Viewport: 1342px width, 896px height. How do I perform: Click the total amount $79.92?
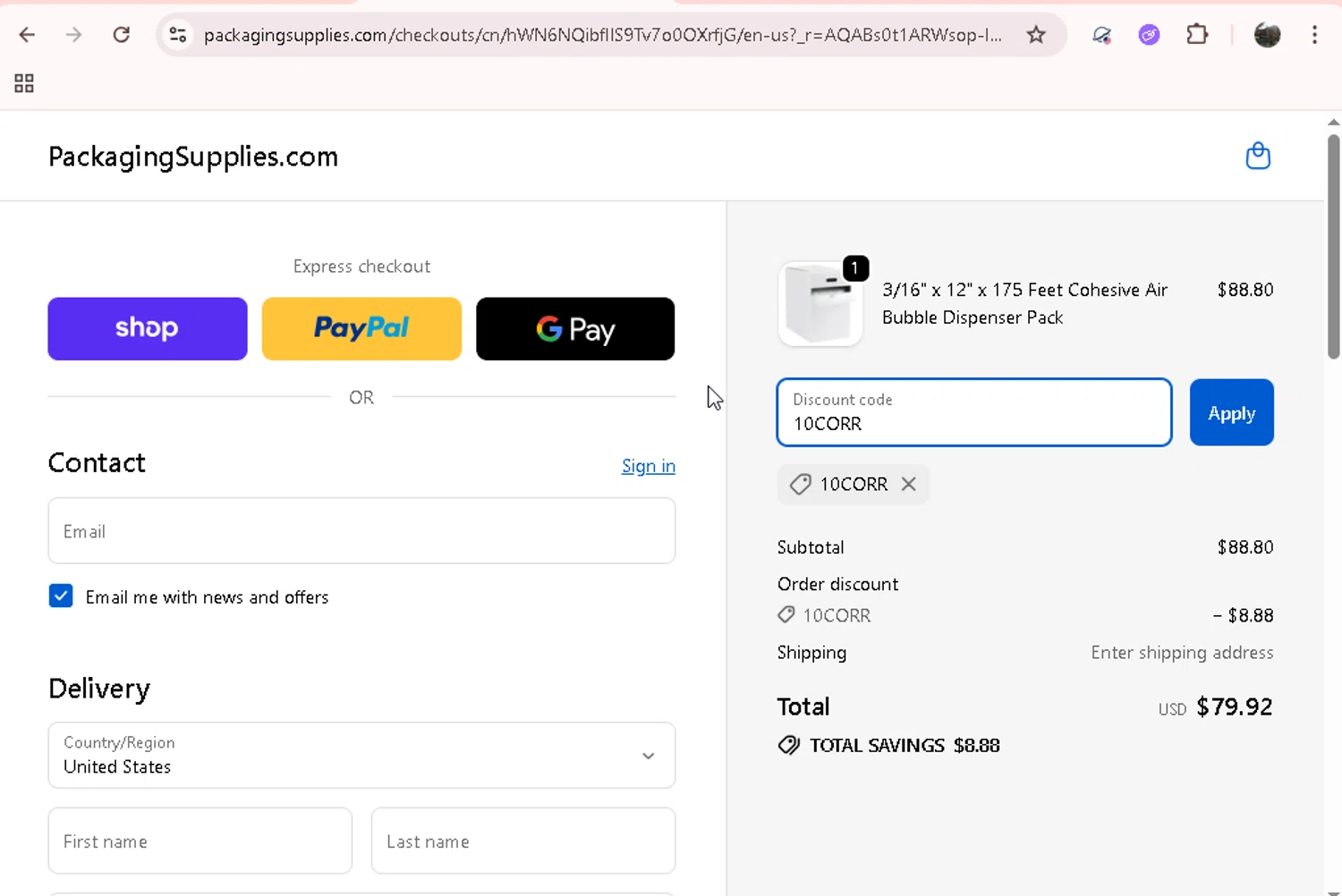pos(1234,706)
